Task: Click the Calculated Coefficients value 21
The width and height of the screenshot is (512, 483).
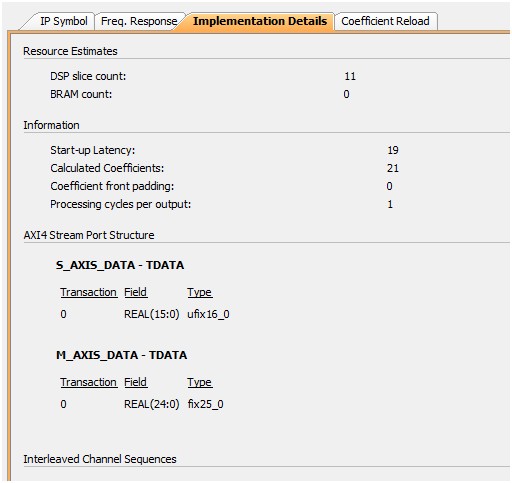Action: pos(393,168)
